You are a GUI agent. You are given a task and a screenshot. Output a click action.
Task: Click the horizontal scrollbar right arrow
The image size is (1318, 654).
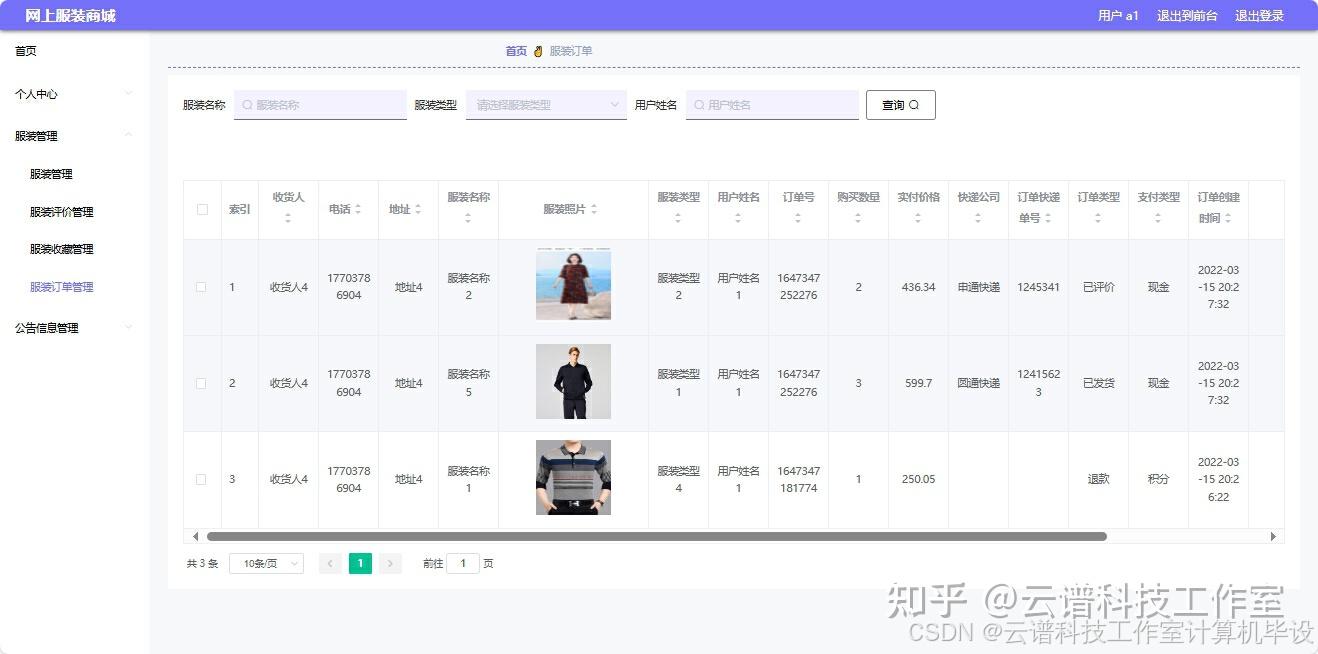[1273, 536]
